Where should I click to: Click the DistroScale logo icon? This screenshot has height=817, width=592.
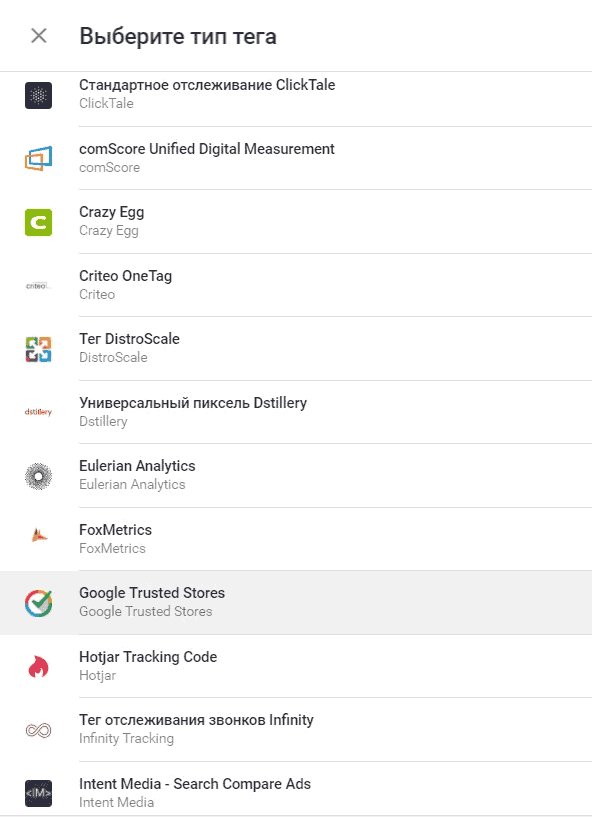[x=39, y=349]
